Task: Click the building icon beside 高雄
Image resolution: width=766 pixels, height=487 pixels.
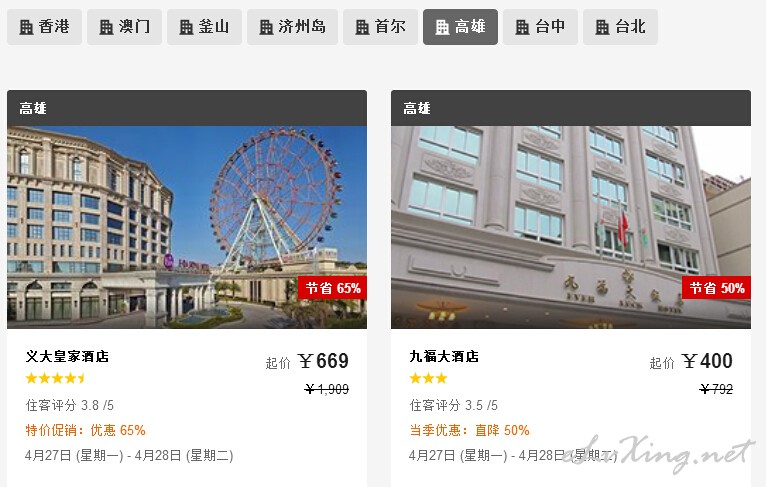Action: pos(442,27)
